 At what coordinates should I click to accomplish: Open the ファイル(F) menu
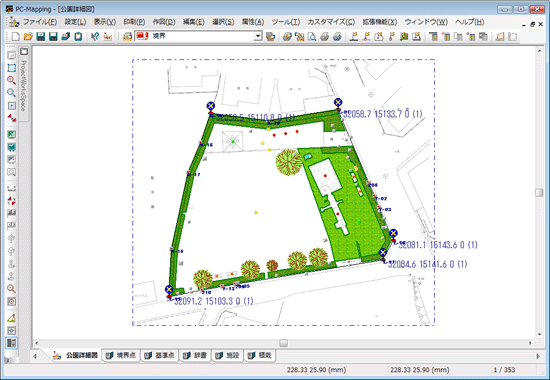pos(40,22)
